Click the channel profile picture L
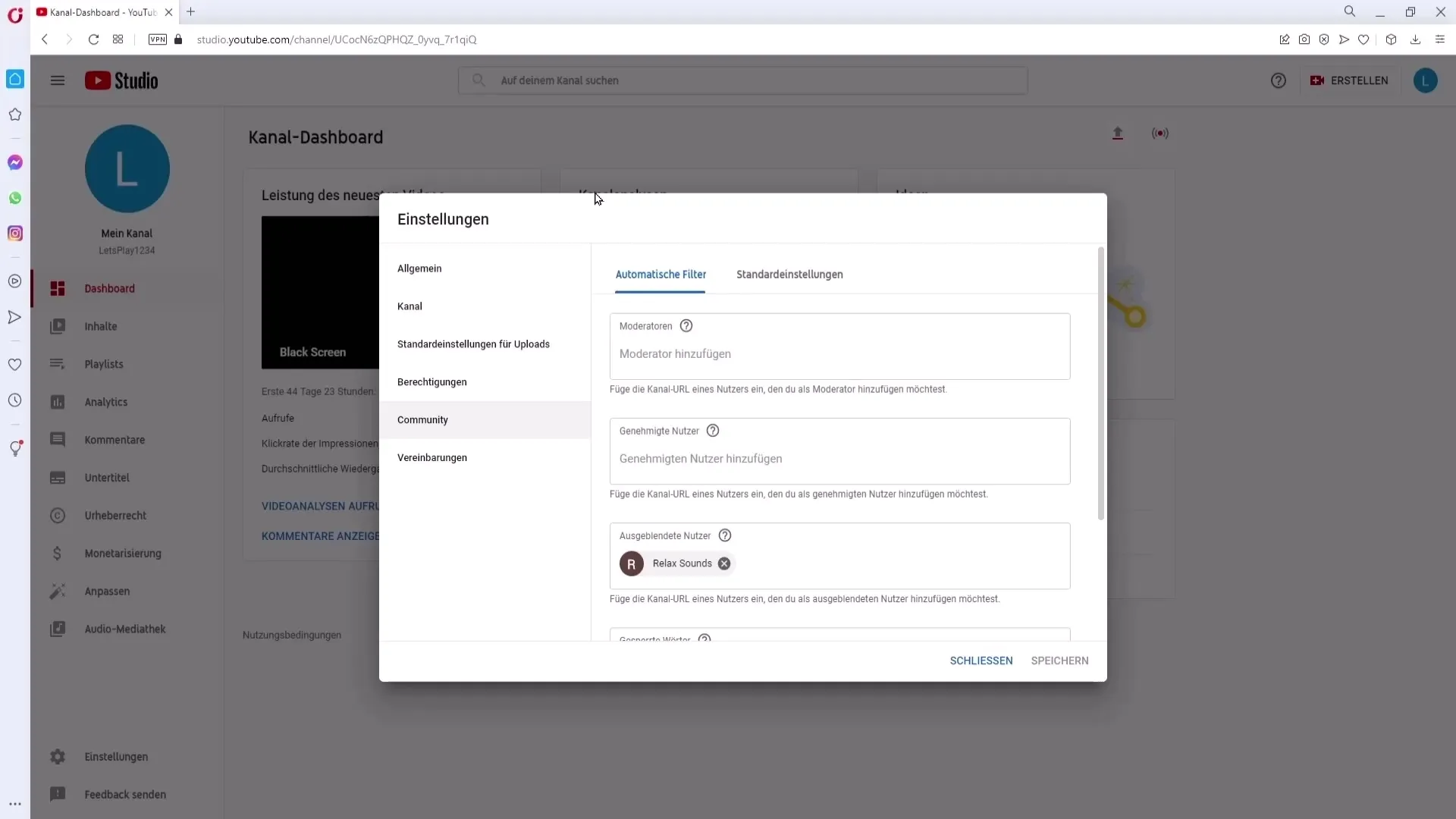Viewport: 1456px width, 819px height. (x=127, y=168)
